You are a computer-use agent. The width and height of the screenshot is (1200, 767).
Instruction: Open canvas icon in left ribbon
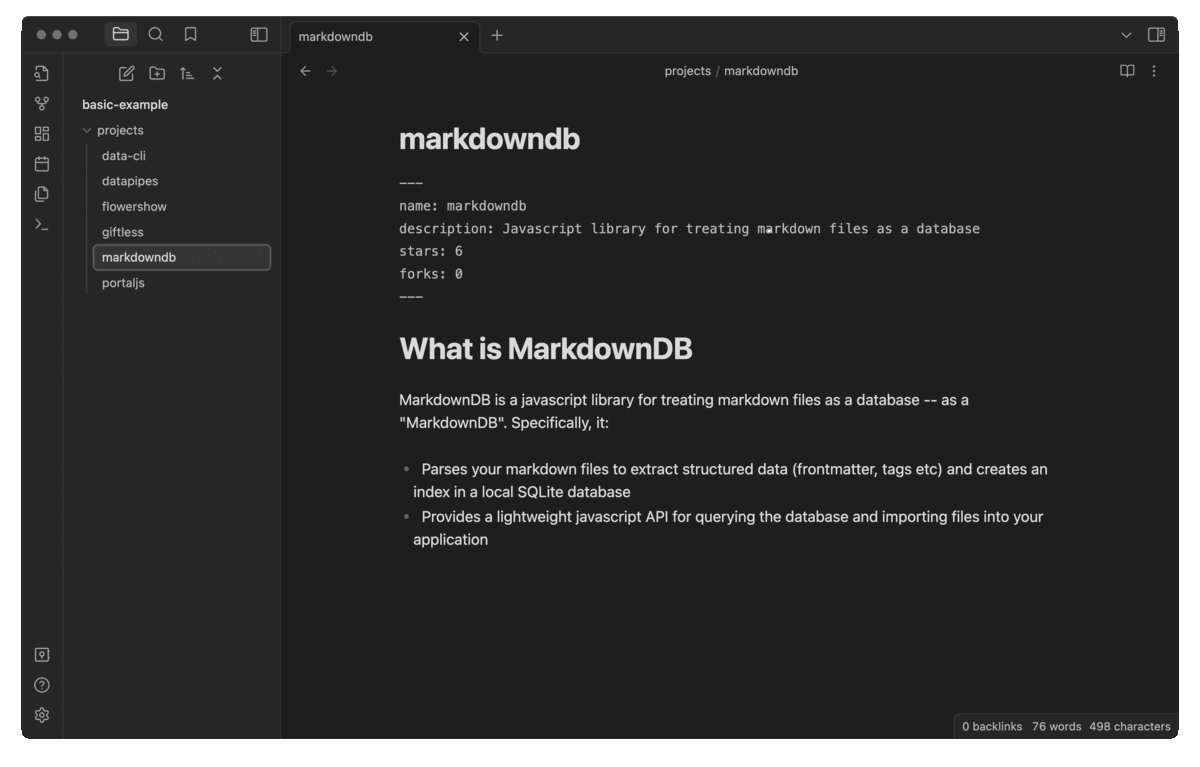click(x=42, y=134)
